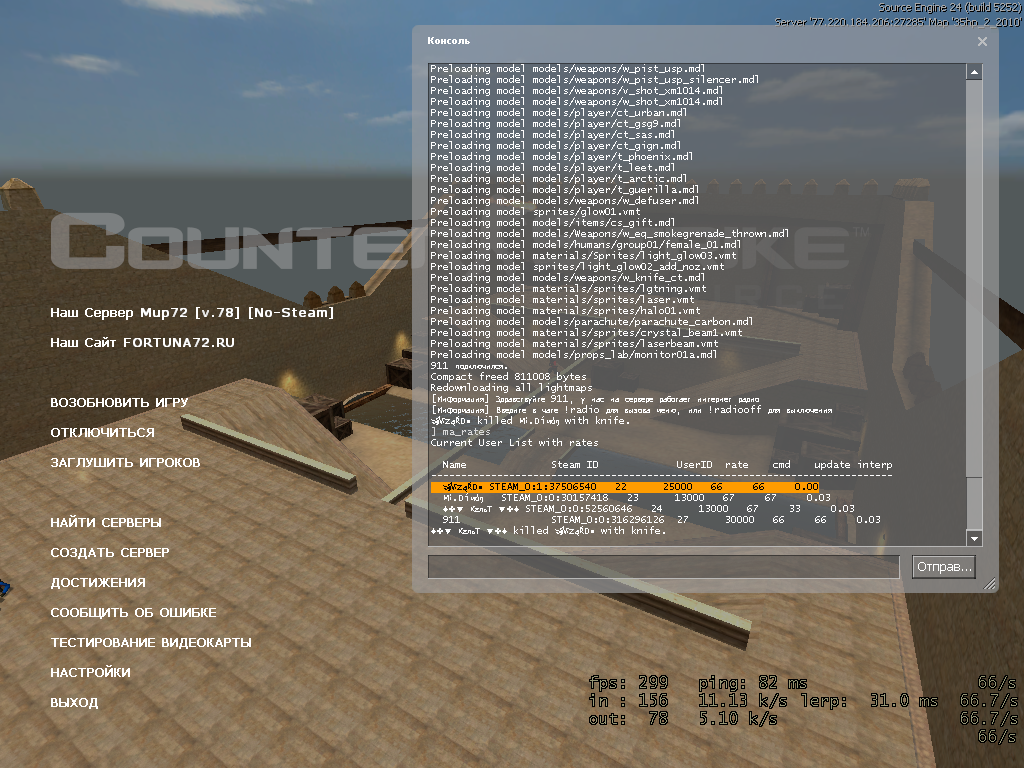Click the w_pist_usp_silencer.mdl preload line
The image size is (1024, 768).
[x=594, y=80]
